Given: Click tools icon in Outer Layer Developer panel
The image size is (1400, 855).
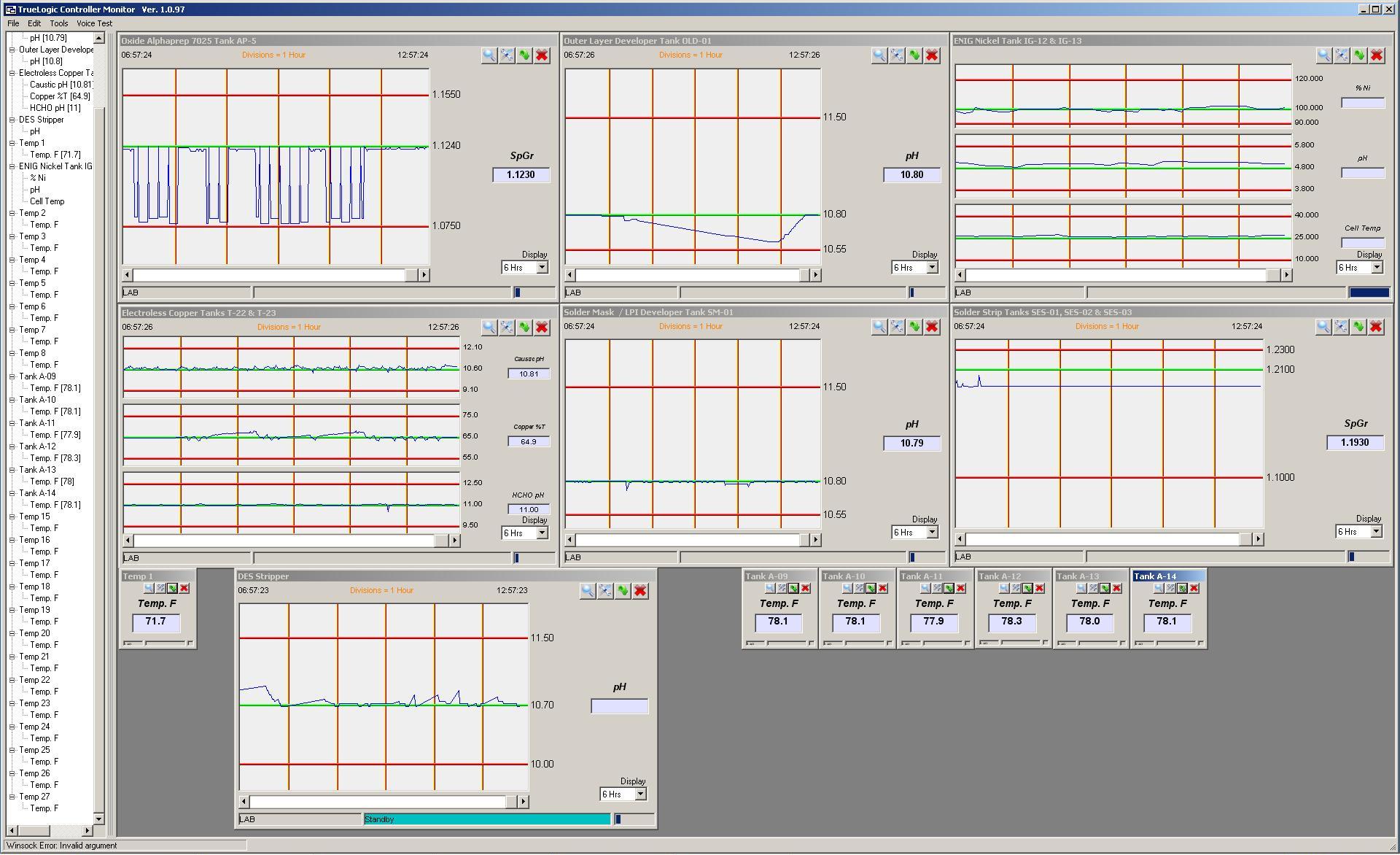Looking at the screenshot, I should [x=897, y=55].
